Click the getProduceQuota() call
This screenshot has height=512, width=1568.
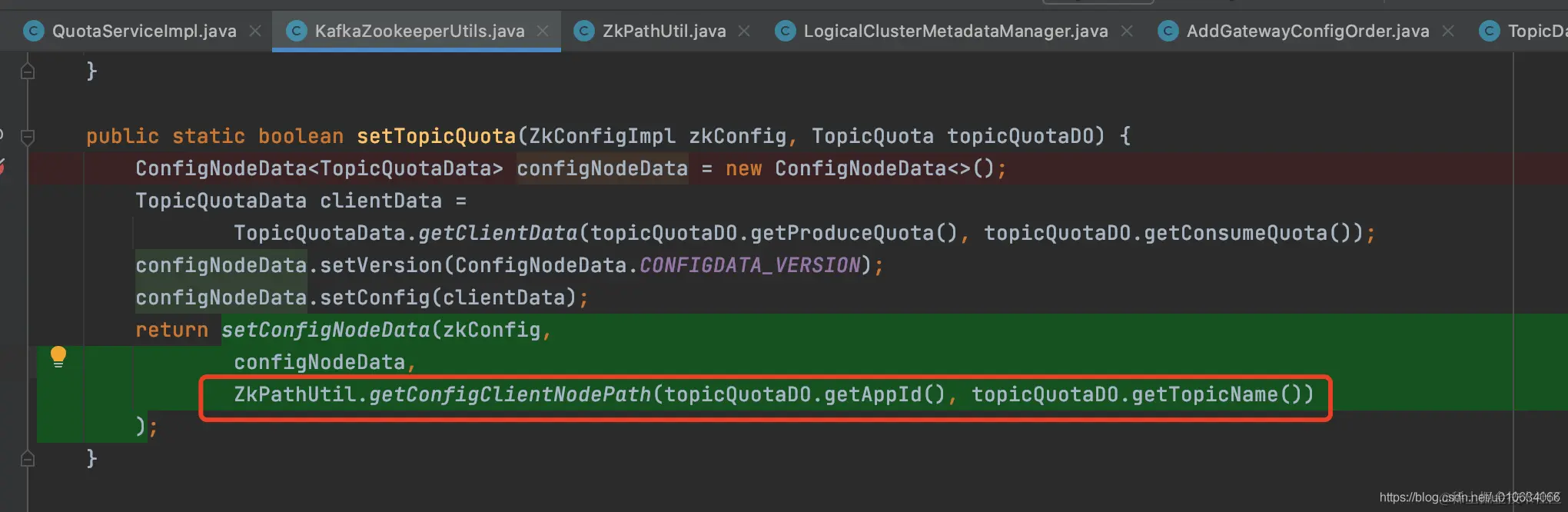click(x=854, y=233)
